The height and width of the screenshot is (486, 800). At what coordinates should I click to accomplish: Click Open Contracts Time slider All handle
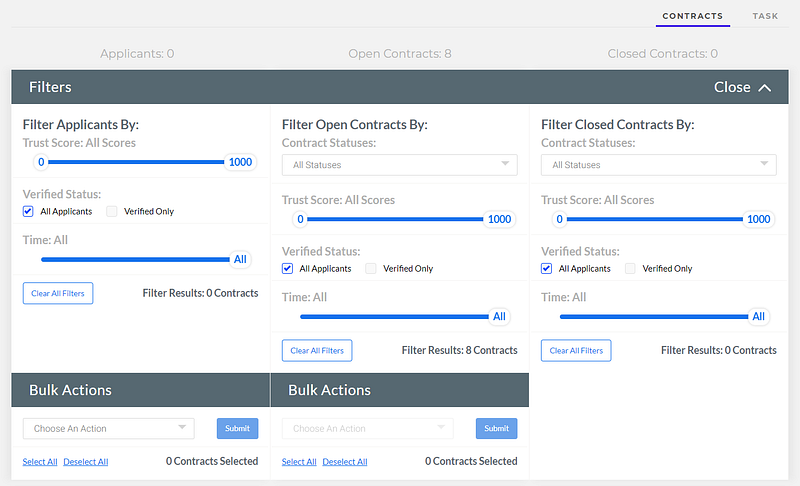click(x=499, y=316)
